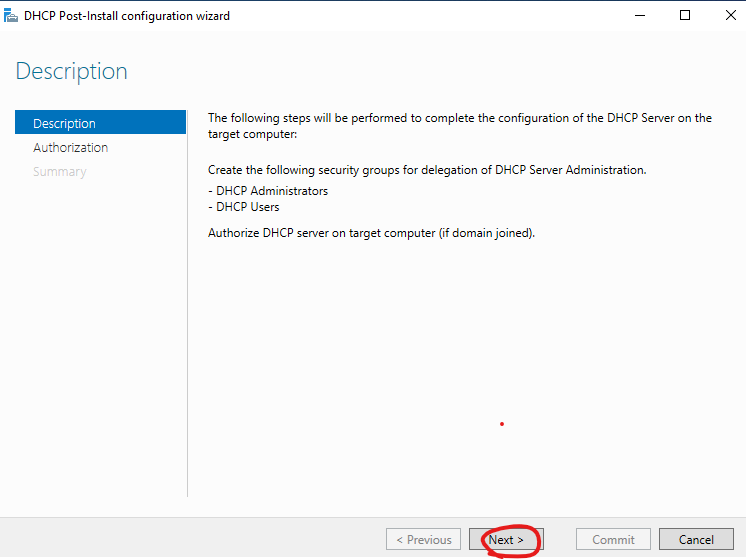Click the 'Authorize DHCP server on target computer' line
746x560 pixels.
(x=372, y=233)
